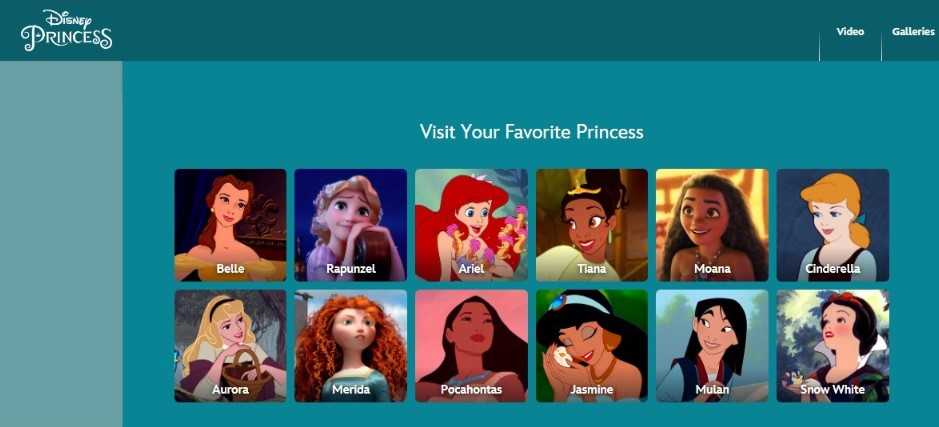Choose the Jasmine princess tile
The width and height of the screenshot is (939, 427).
click(x=592, y=346)
